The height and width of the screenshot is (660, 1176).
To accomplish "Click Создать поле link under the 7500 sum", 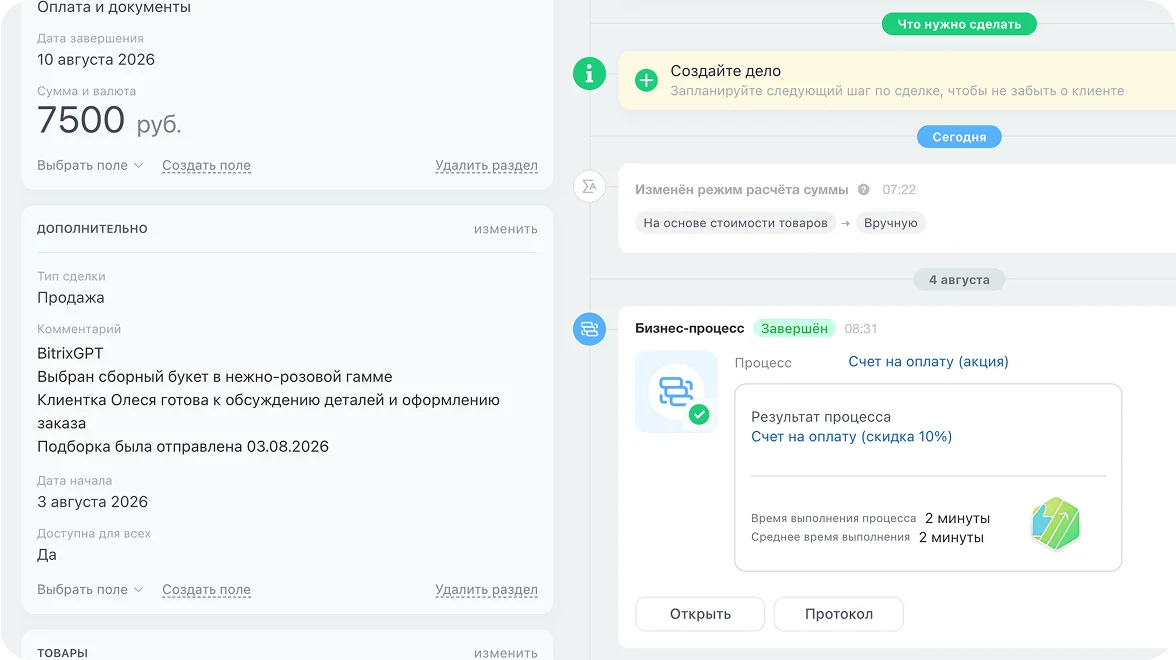I will tap(206, 166).
